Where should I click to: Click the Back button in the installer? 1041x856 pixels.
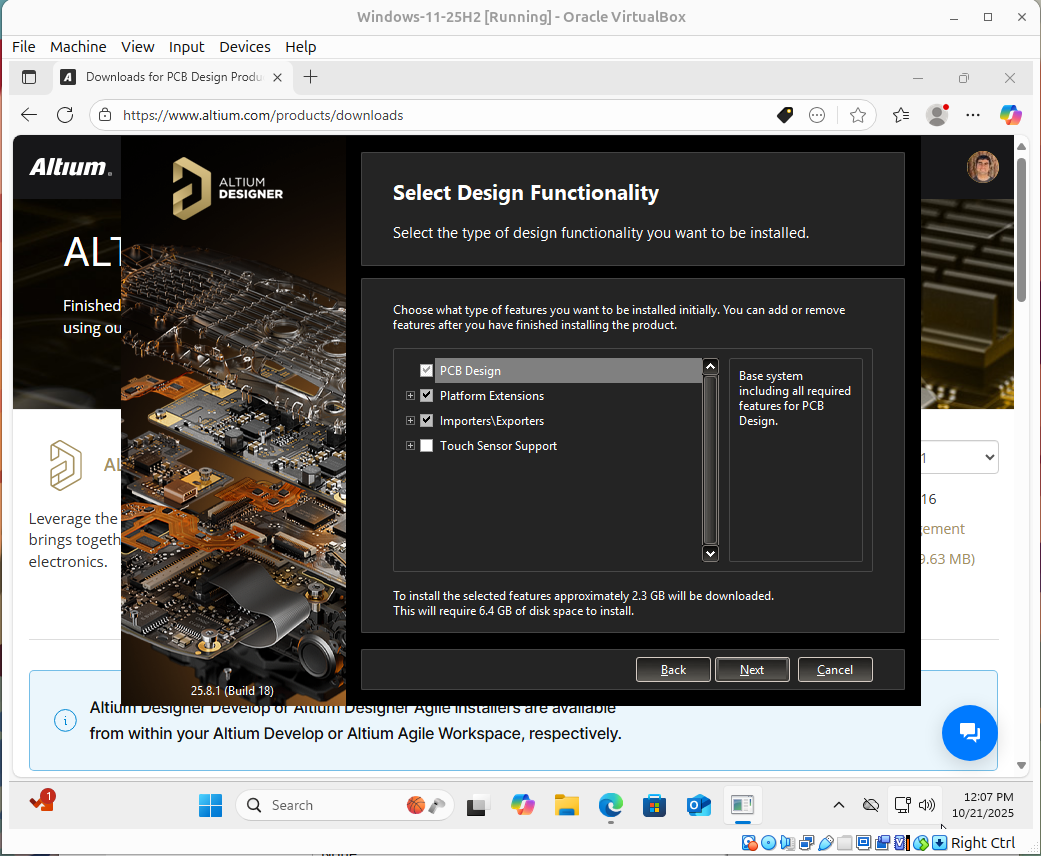click(673, 669)
